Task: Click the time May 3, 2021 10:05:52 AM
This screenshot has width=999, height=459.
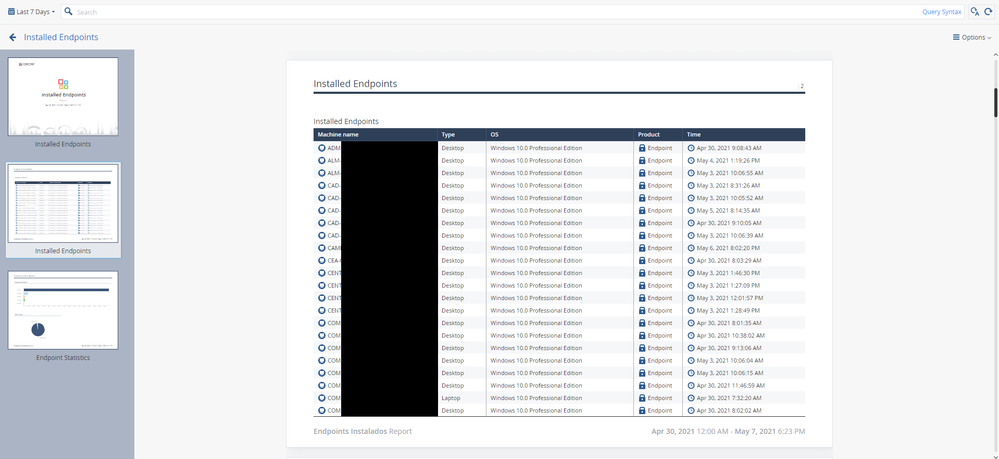Action: [729, 198]
